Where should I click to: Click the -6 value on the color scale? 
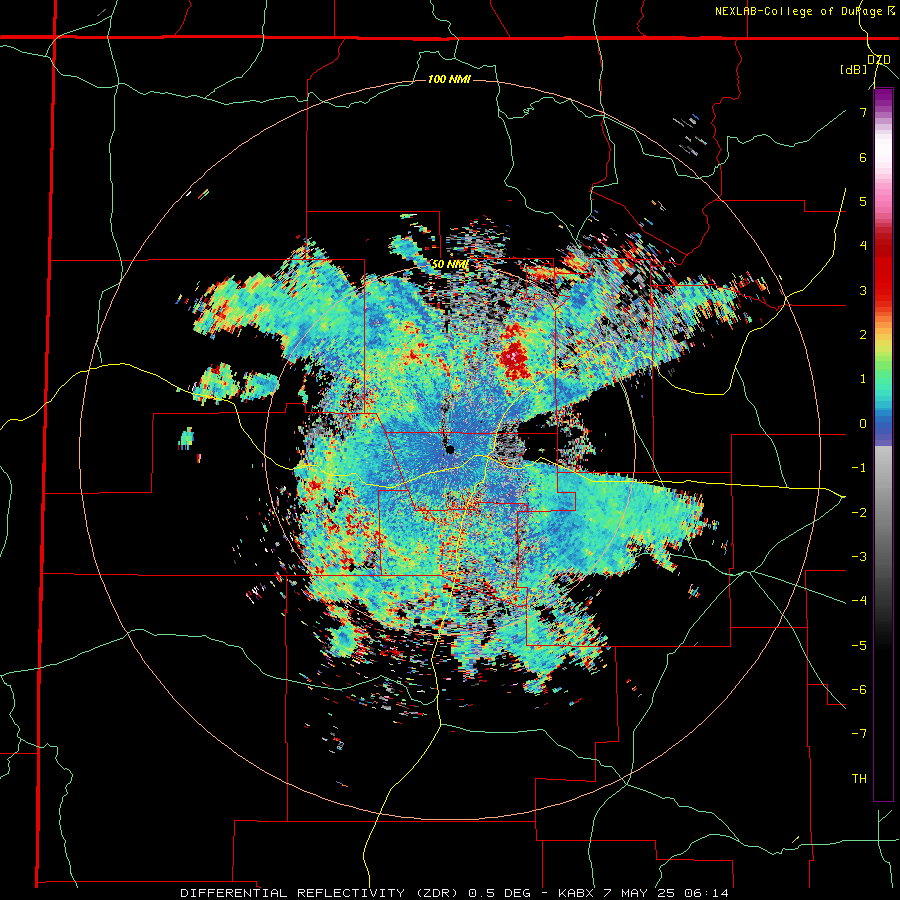(859, 689)
